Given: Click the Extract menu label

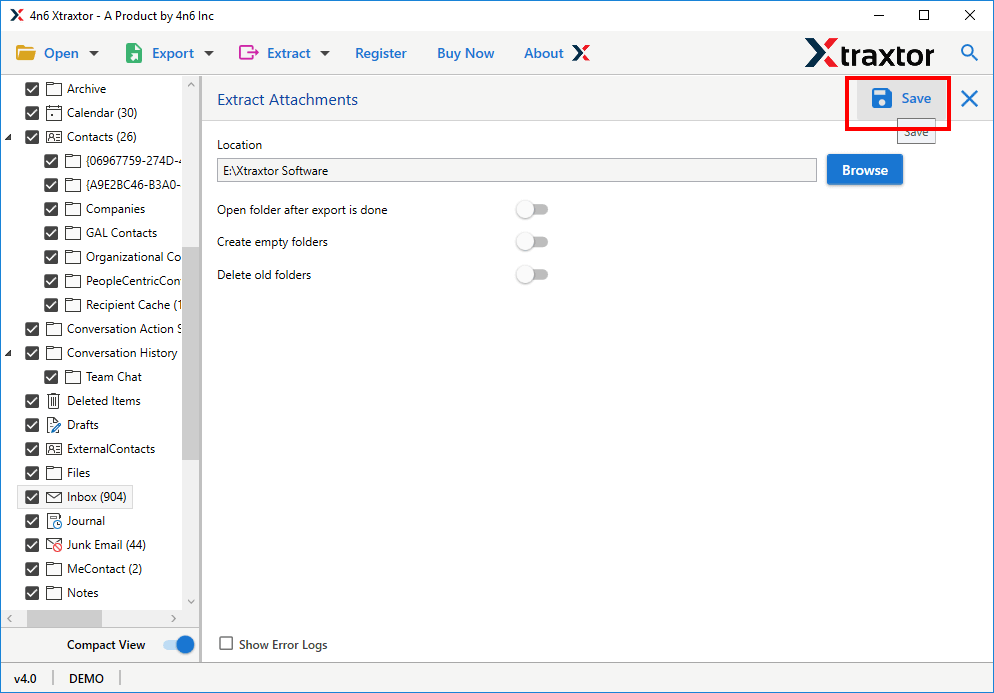Looking at the screenshot, I should (288, 53).
